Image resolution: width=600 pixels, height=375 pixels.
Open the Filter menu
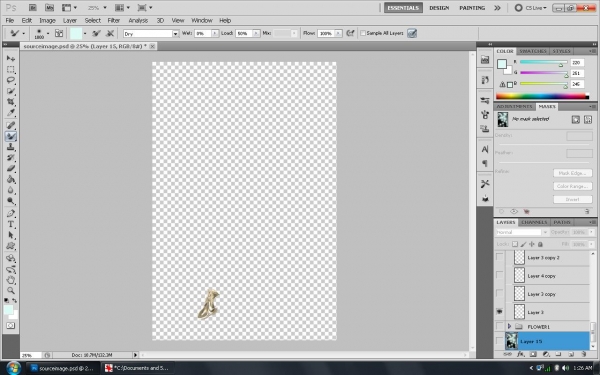114,21
